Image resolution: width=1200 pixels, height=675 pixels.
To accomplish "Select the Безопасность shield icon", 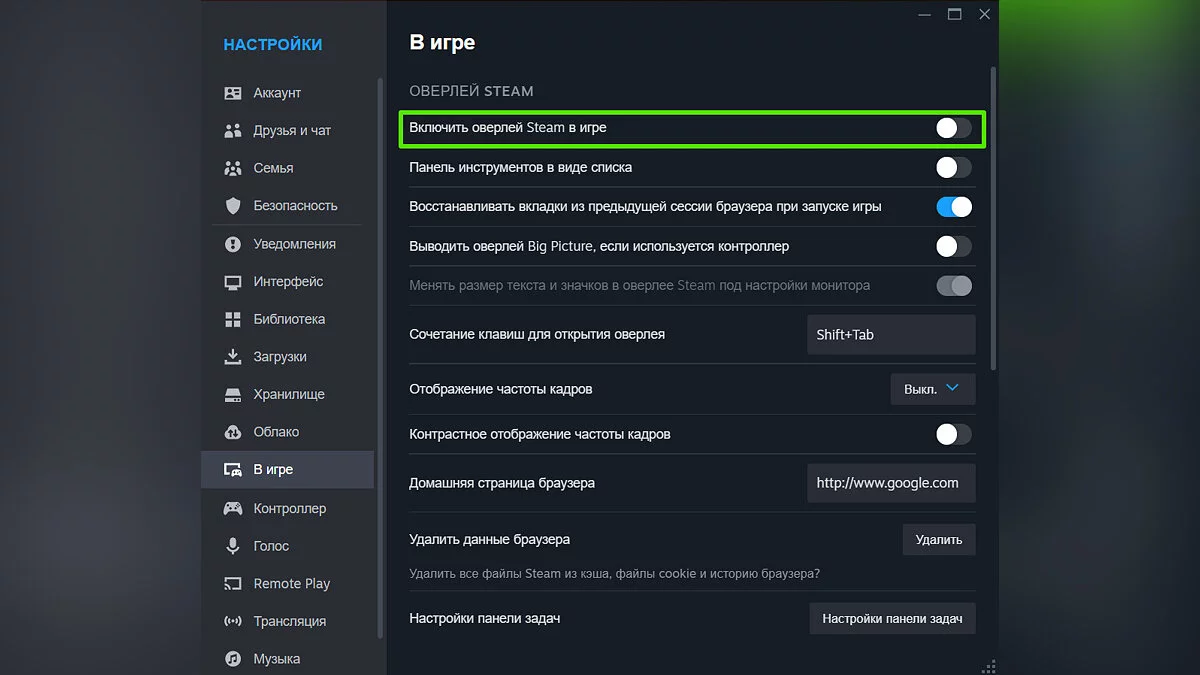I will pos(233,206).
